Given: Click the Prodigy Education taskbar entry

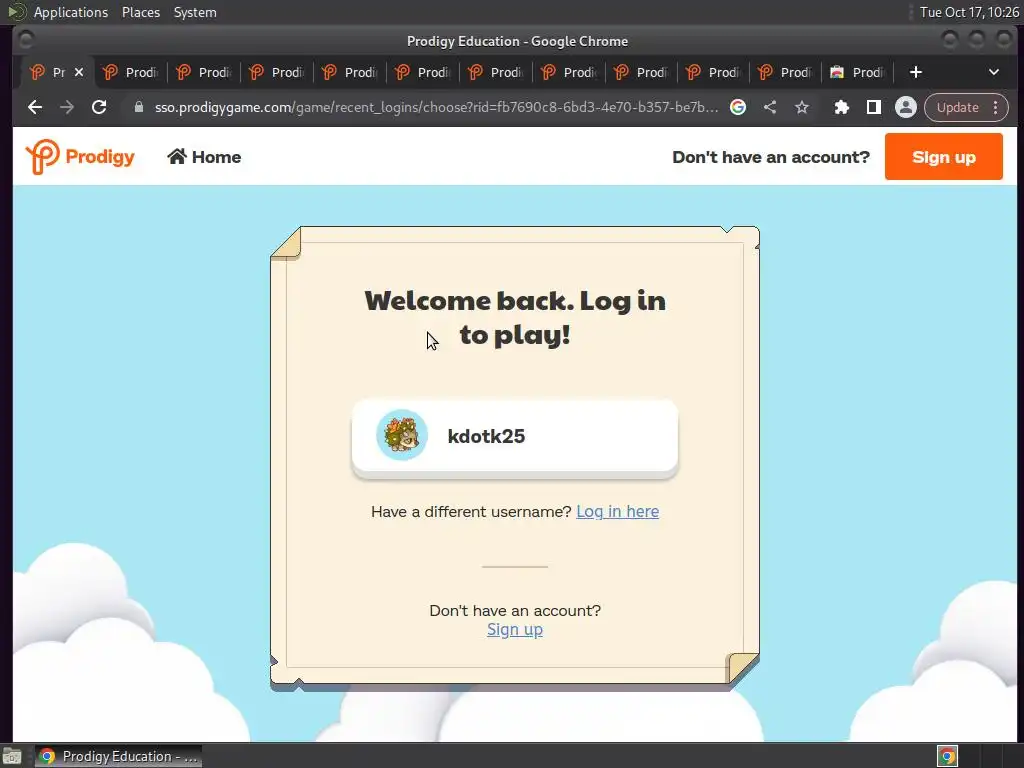Looking at the screenshot, I should point(118,756).
